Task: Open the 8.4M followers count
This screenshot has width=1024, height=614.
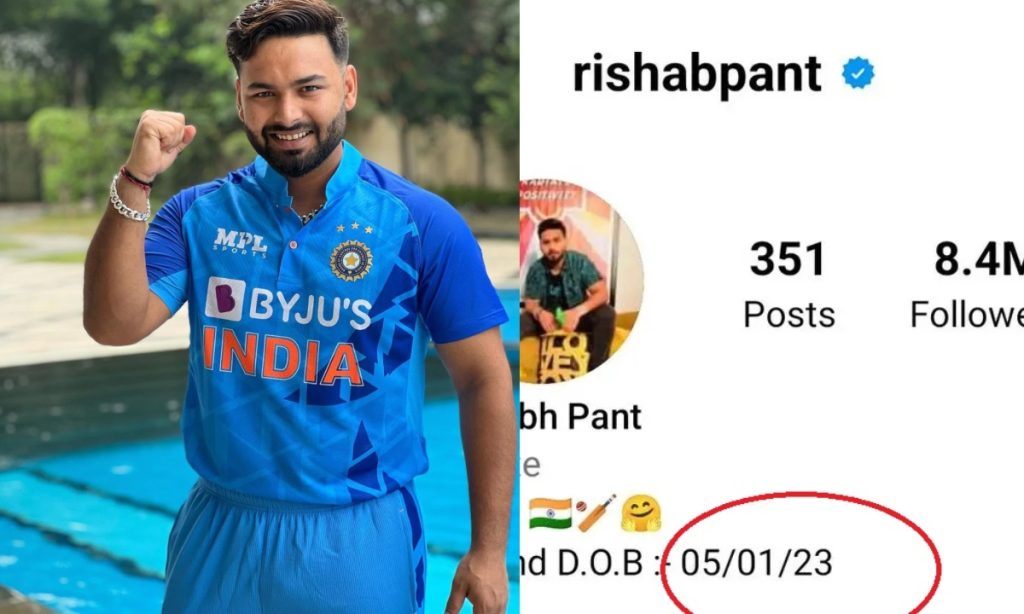Action: coord(978,259)
